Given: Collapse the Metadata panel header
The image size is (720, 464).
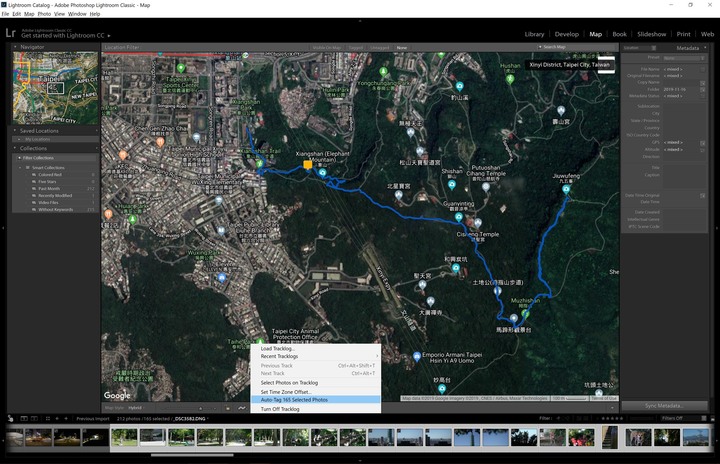Looking at the screenshot, I should coord(705,48).
